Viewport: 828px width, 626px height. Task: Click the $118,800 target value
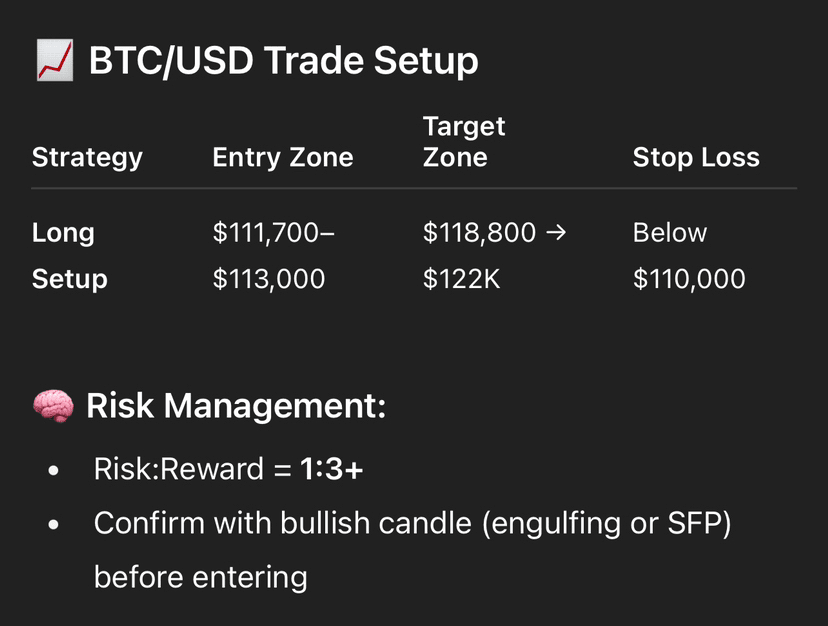pyautogui.click(x=479, y=232)
